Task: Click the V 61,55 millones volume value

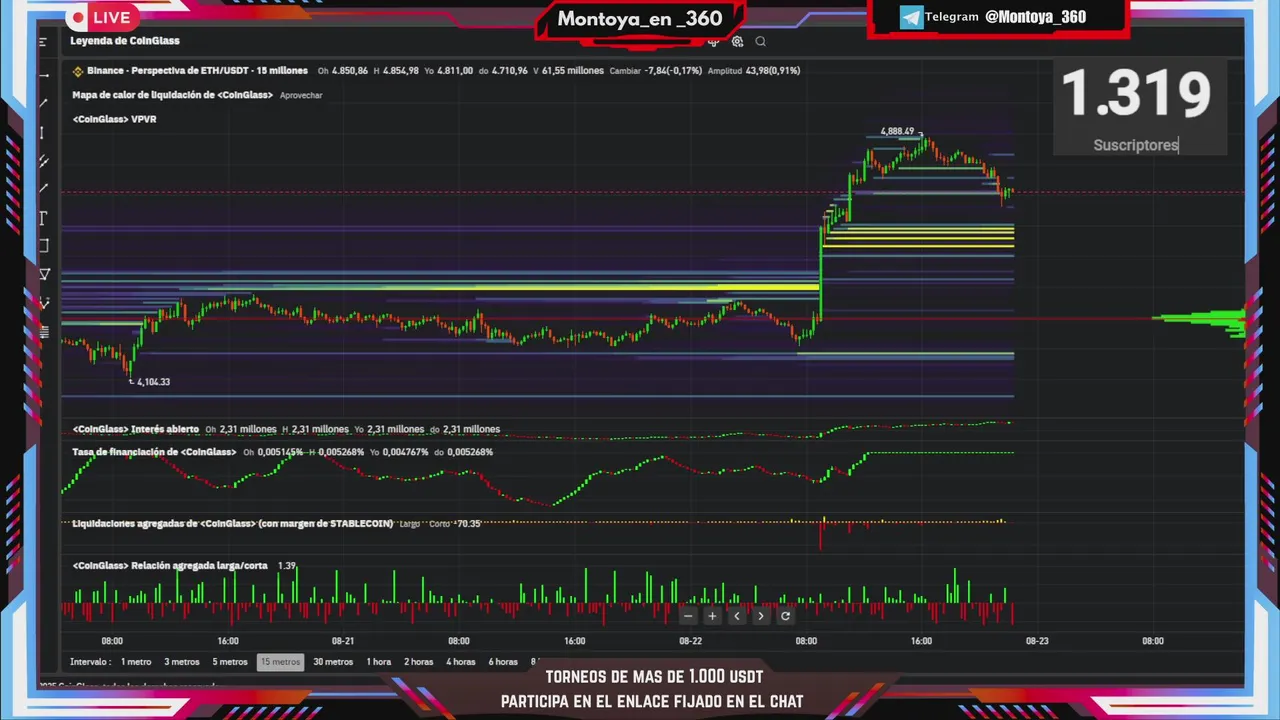Action: click(568, 71)
